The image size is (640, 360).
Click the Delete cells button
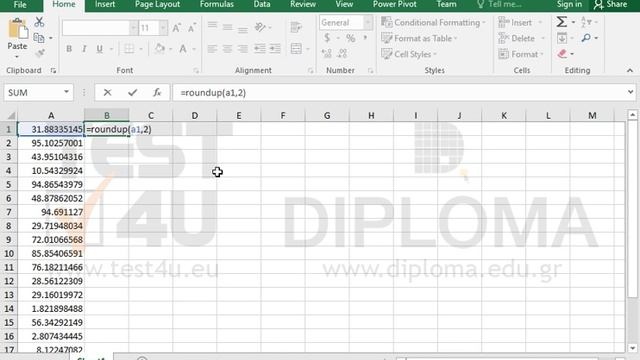(x=522, y=38)
